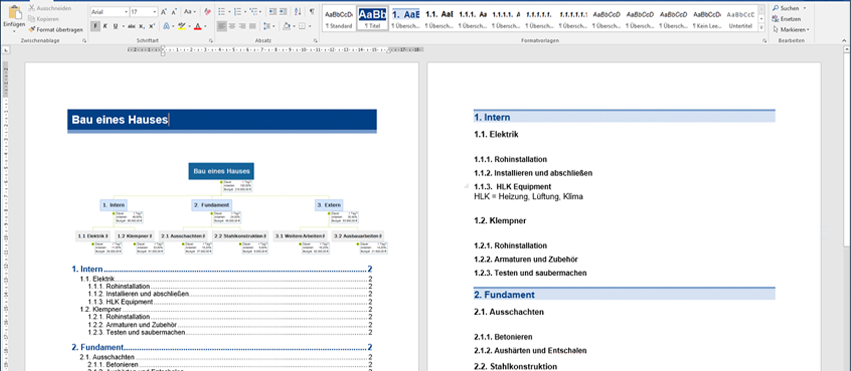
Task: Click the line spacing icon
Action: [x=266, y=26]
